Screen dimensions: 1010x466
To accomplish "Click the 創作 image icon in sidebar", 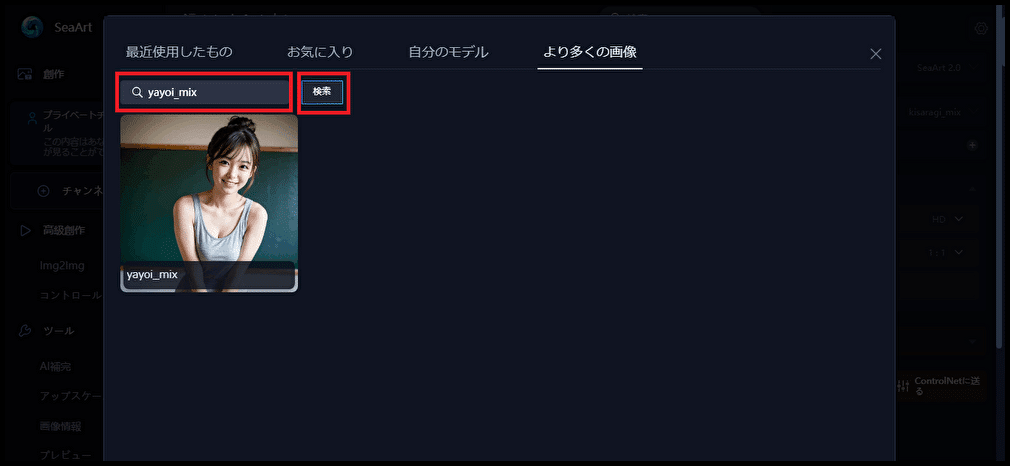I will [x=24, y=74].
